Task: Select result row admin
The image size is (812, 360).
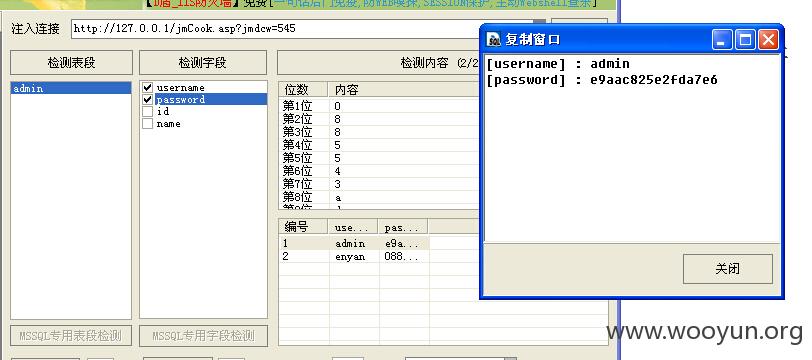Action: 354,243
